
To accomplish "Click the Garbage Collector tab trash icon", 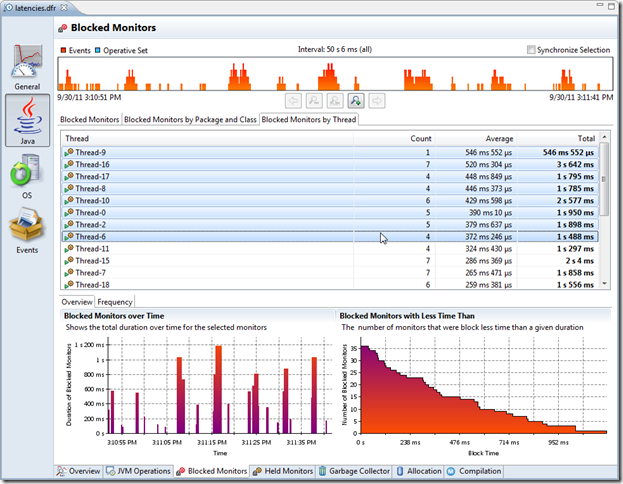I will point(323,471).
